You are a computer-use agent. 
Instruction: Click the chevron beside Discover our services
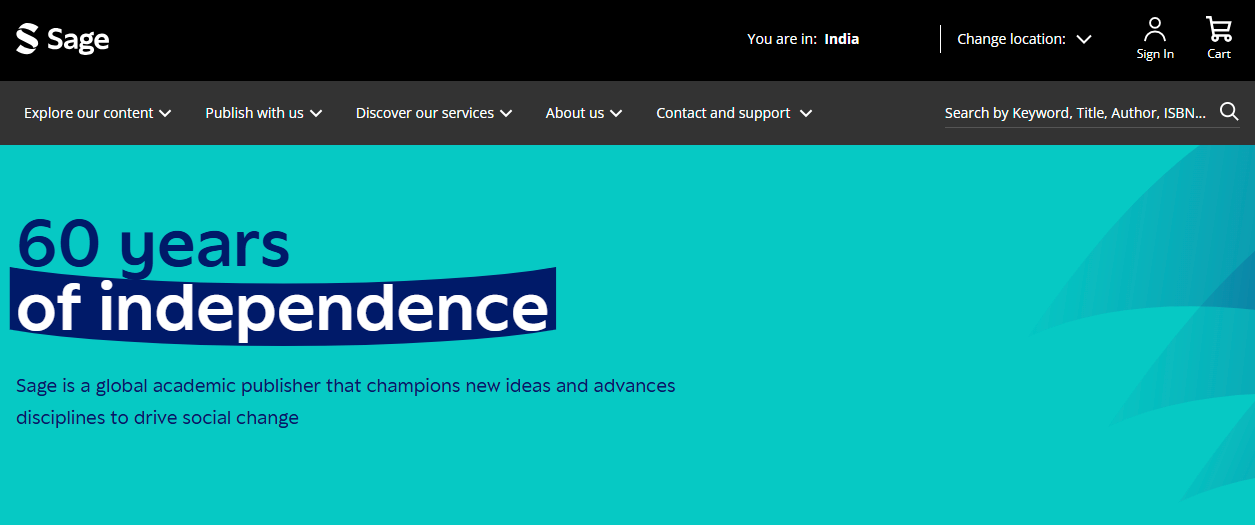coord(506,113)
